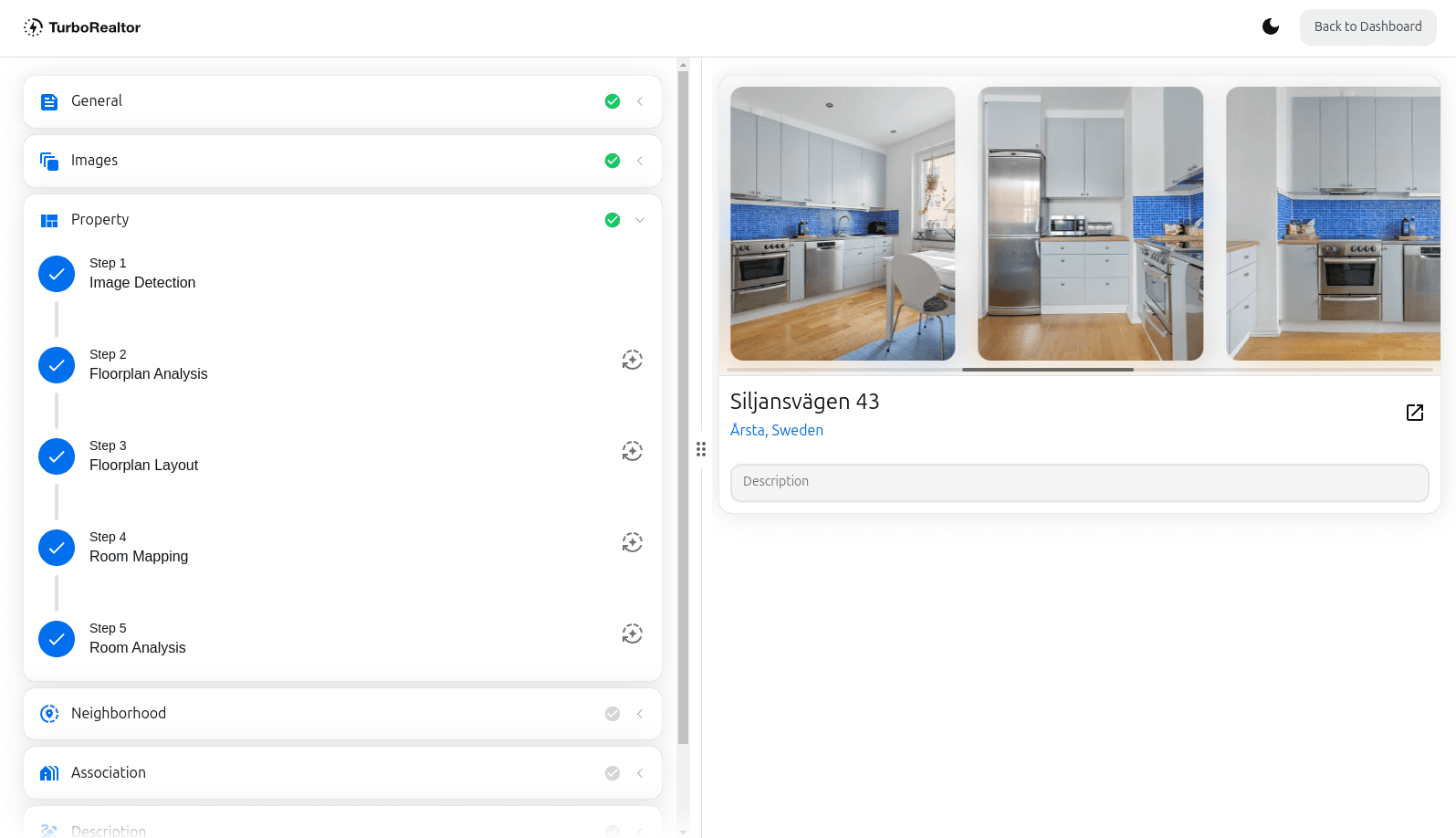Image resolution: width=1456 pixels, height=838 pixels.
Task: Open listing in new window icon
Action: [x=1414, y=413]
